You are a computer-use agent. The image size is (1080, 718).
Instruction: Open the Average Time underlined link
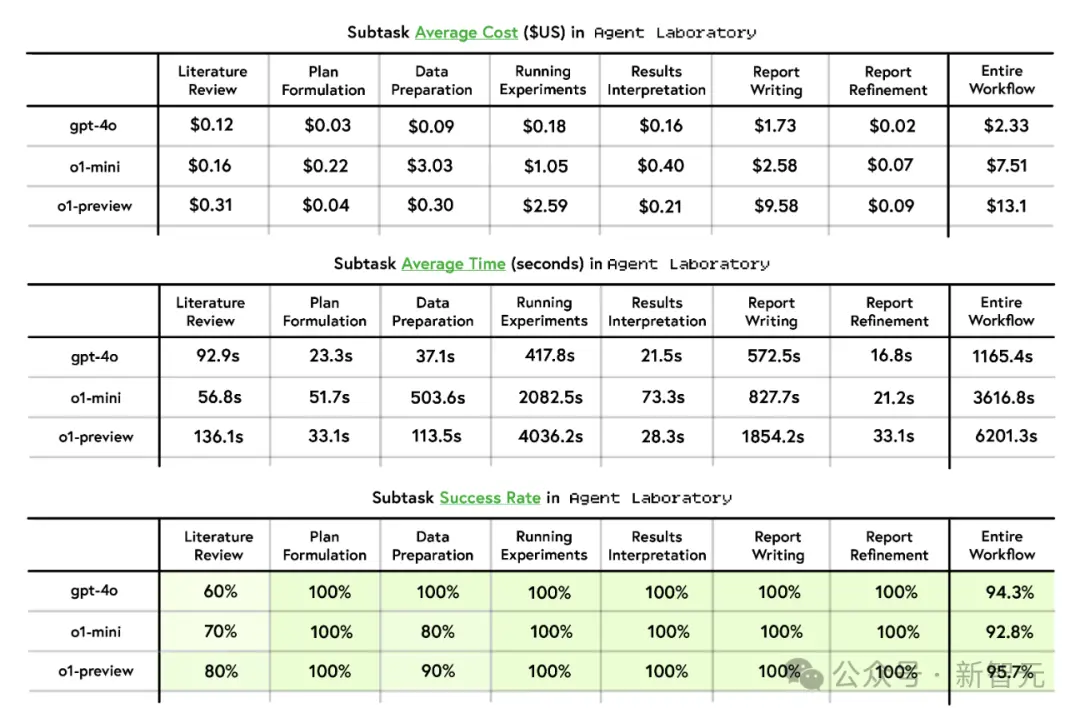tap(453, 264)
